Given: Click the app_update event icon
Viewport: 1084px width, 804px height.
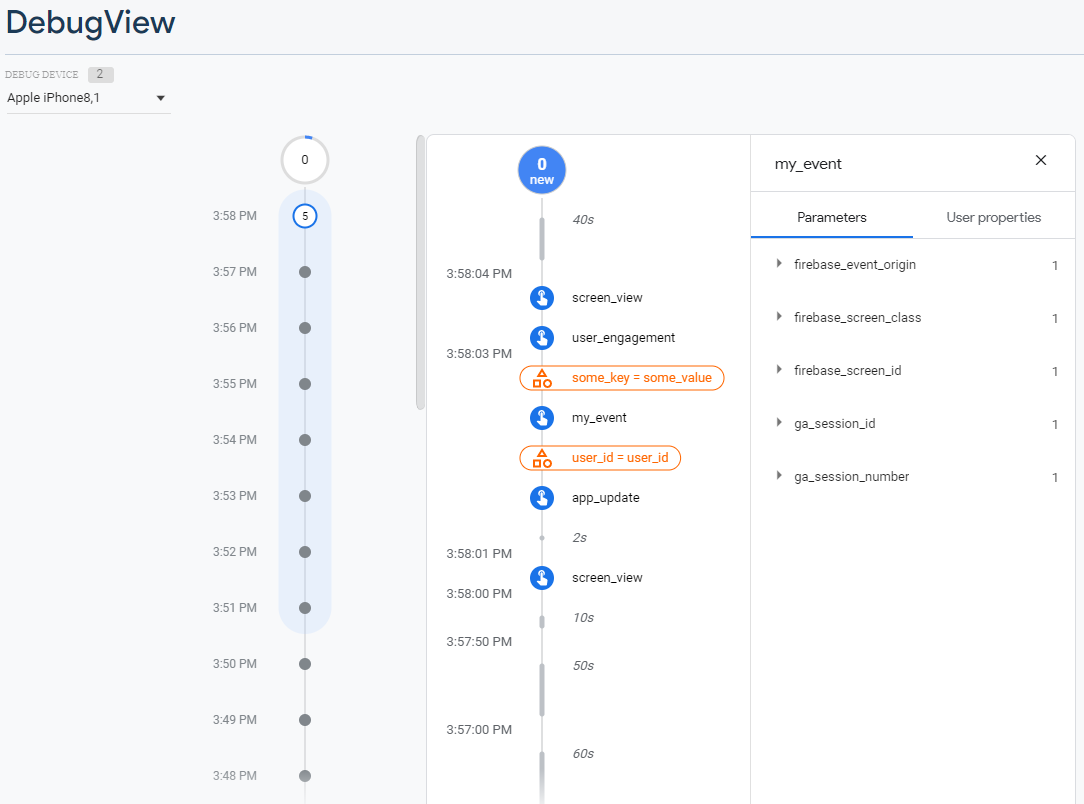Looking at the screenshot, I should 542,498.
